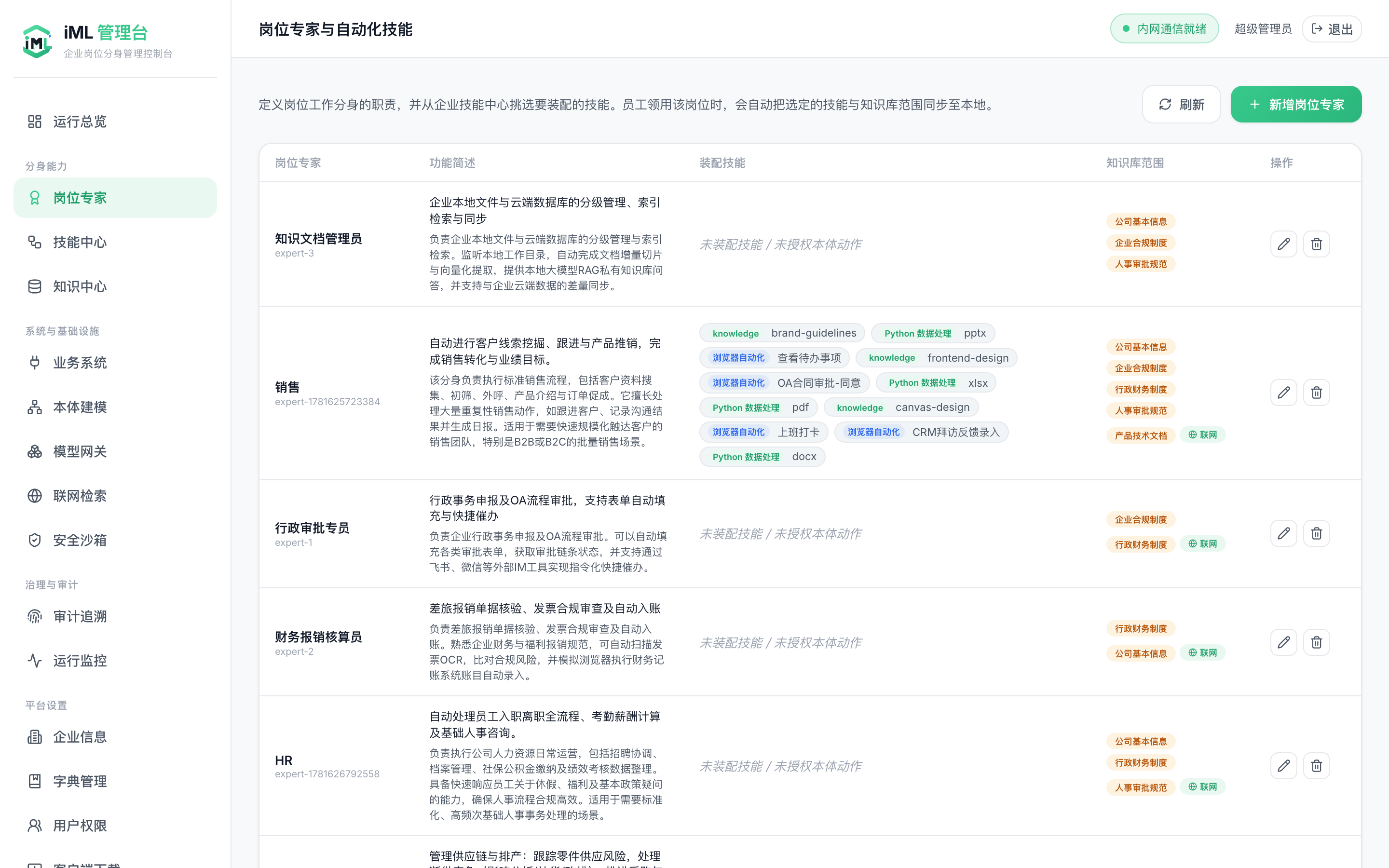Click the pptx skill tag
This screenshot has height=868, width=1389.
(x=933, y=334)
